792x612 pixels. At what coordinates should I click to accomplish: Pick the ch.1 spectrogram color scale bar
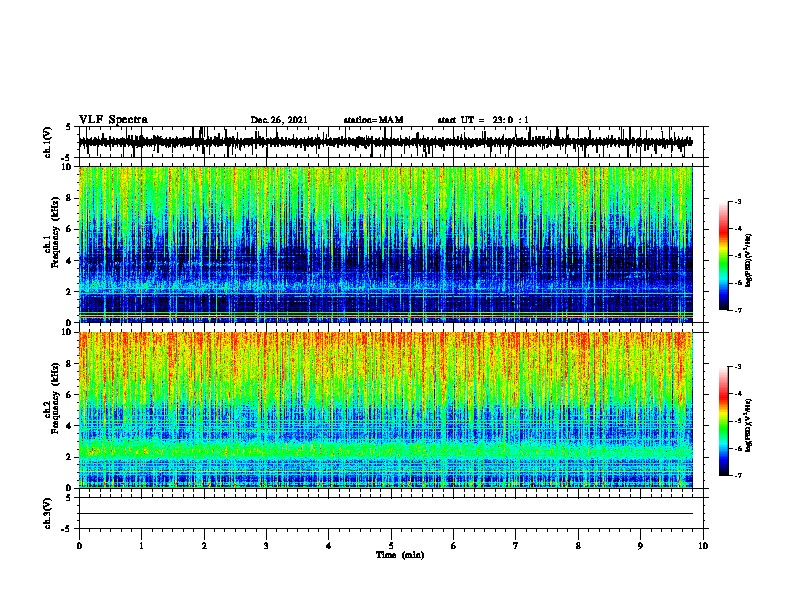tap(724, 256)
